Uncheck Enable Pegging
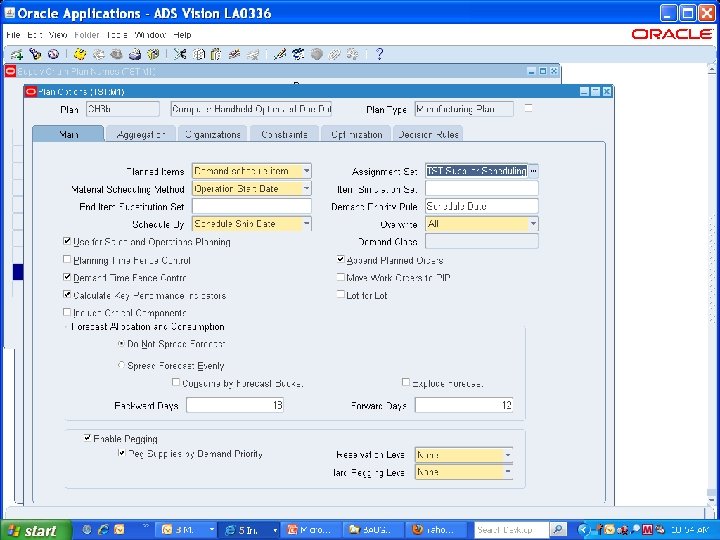 tap(87, 438)
